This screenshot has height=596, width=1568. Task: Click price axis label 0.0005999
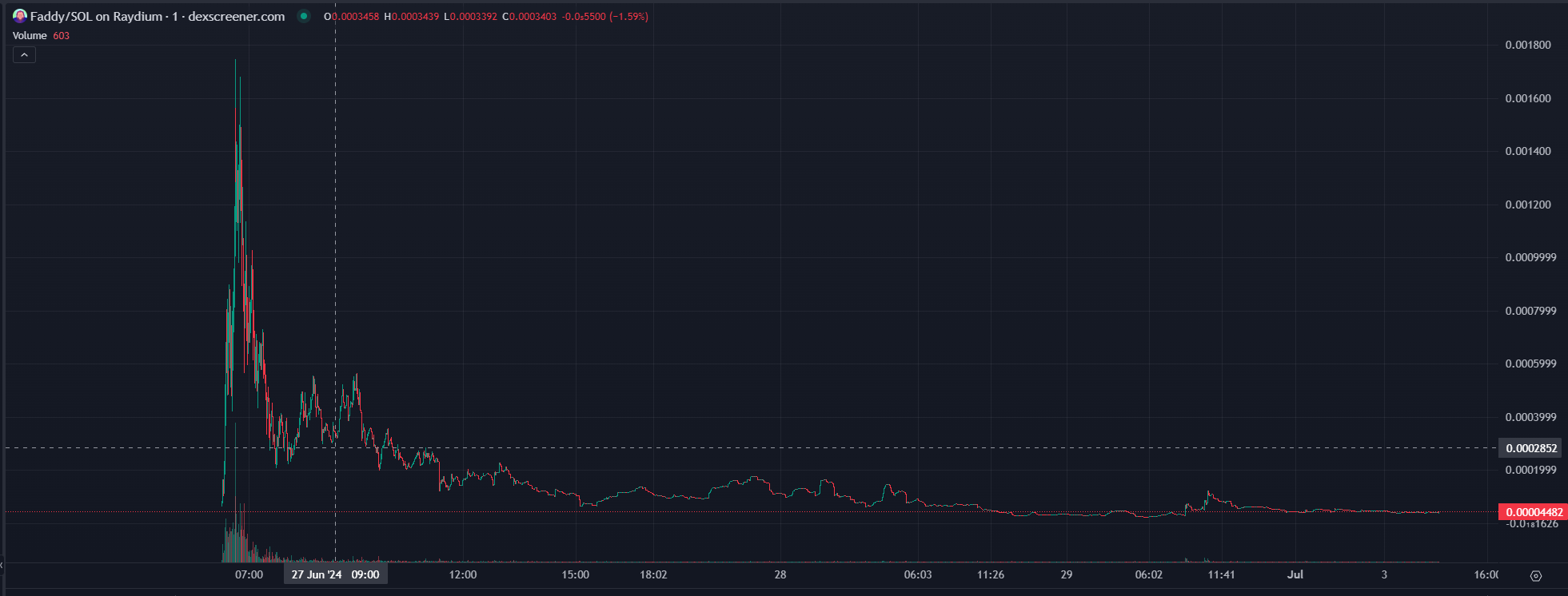1530,364
